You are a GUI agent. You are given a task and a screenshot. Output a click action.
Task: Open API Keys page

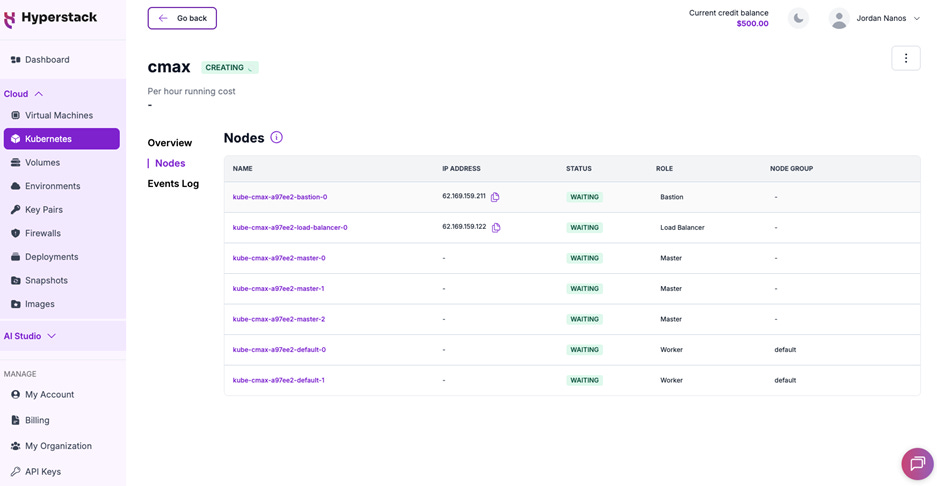(36, 472)
